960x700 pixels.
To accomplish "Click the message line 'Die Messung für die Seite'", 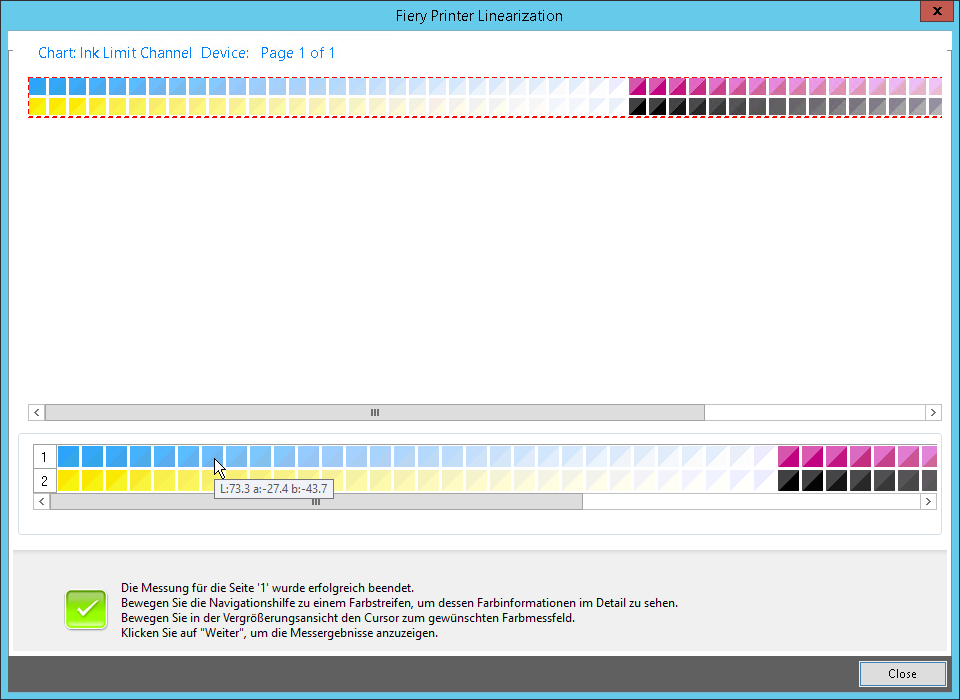I will click(268, 588).
